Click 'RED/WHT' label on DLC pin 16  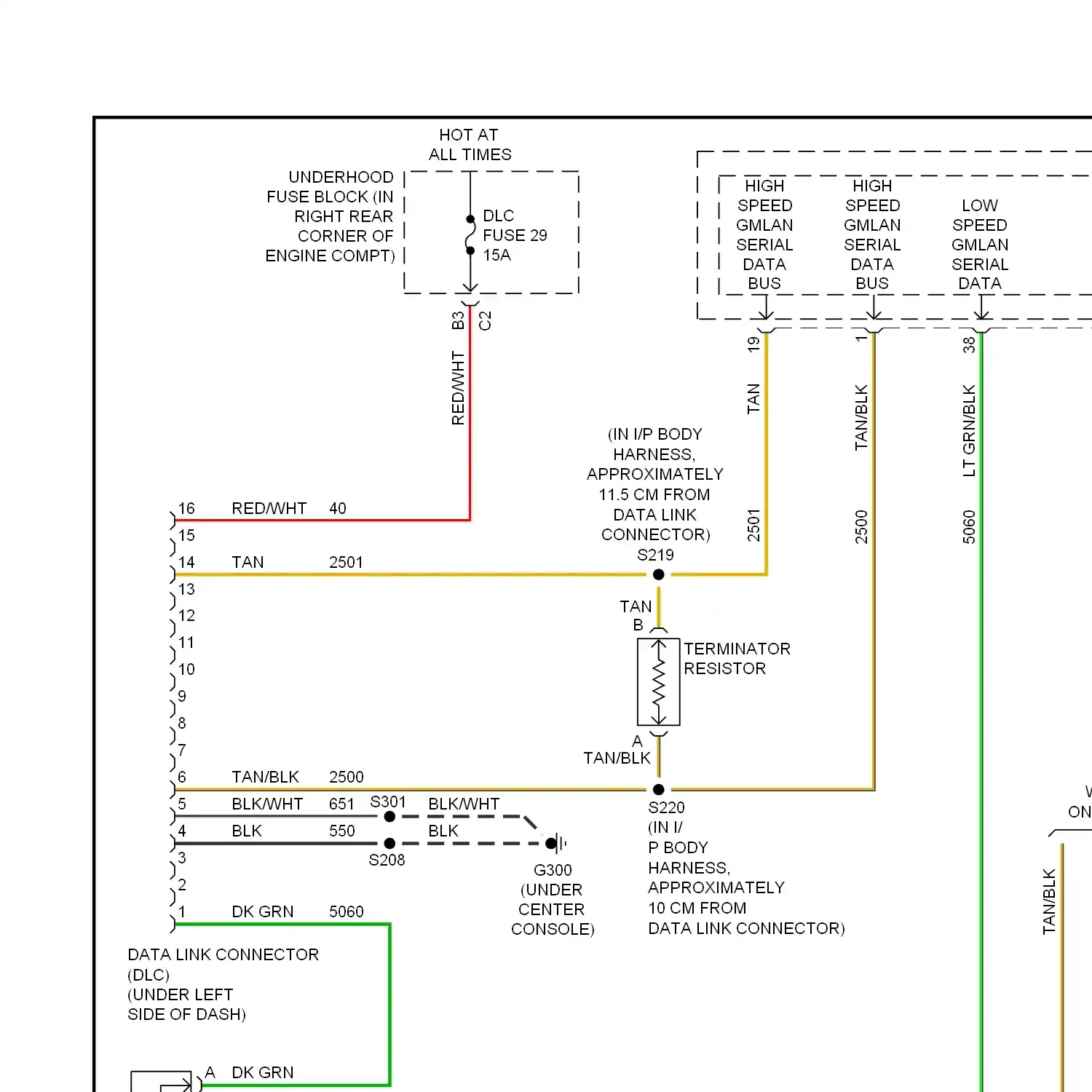point(269,508)
